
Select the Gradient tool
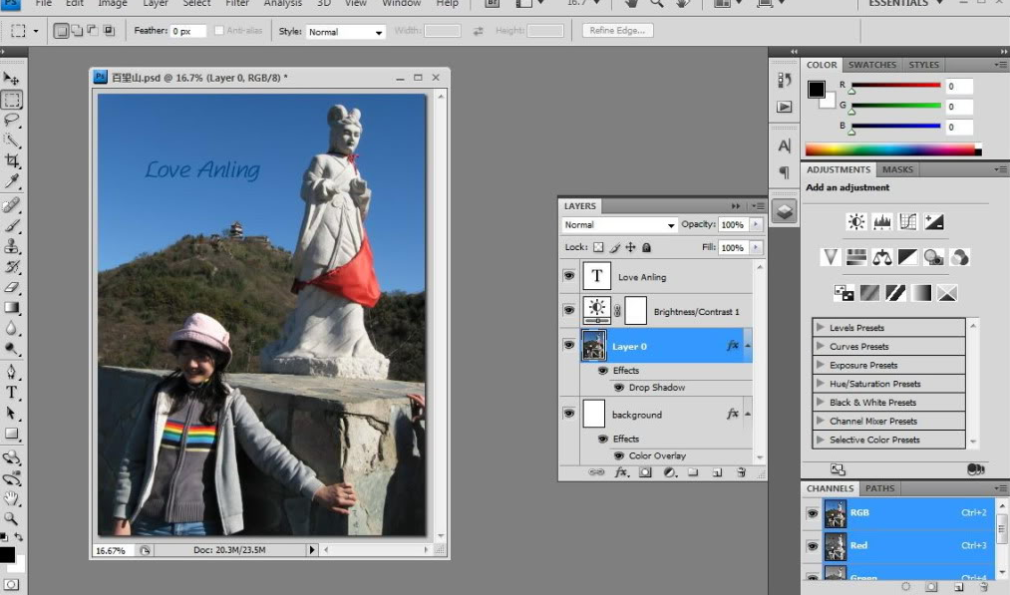point(12,308)
